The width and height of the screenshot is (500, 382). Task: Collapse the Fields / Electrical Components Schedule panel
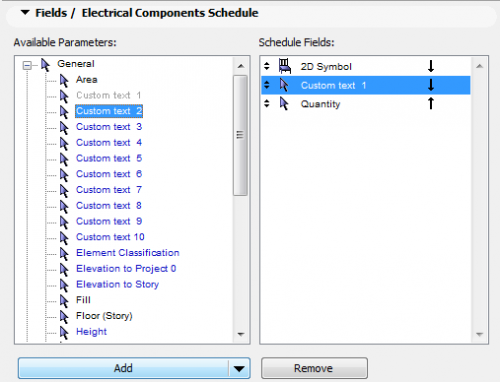(25, 13)
